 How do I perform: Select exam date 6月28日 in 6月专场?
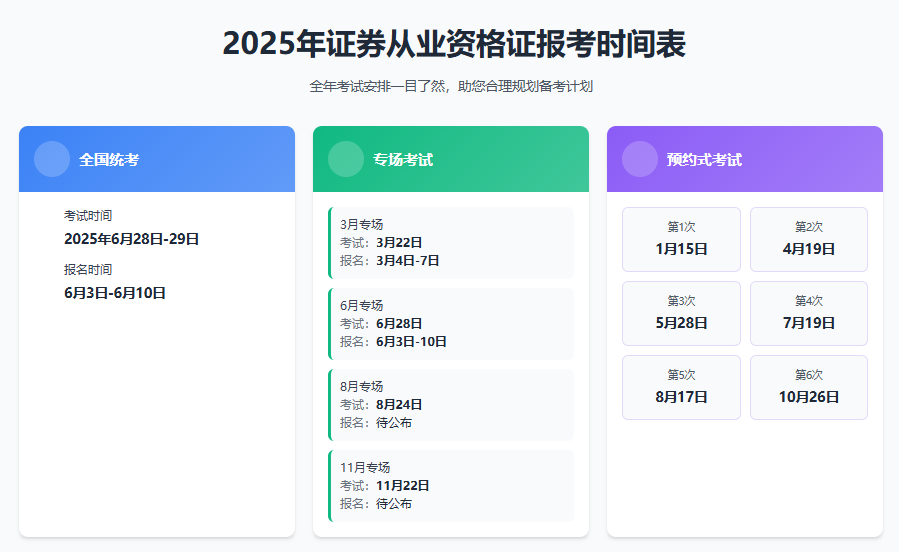(x=399, y=324)
